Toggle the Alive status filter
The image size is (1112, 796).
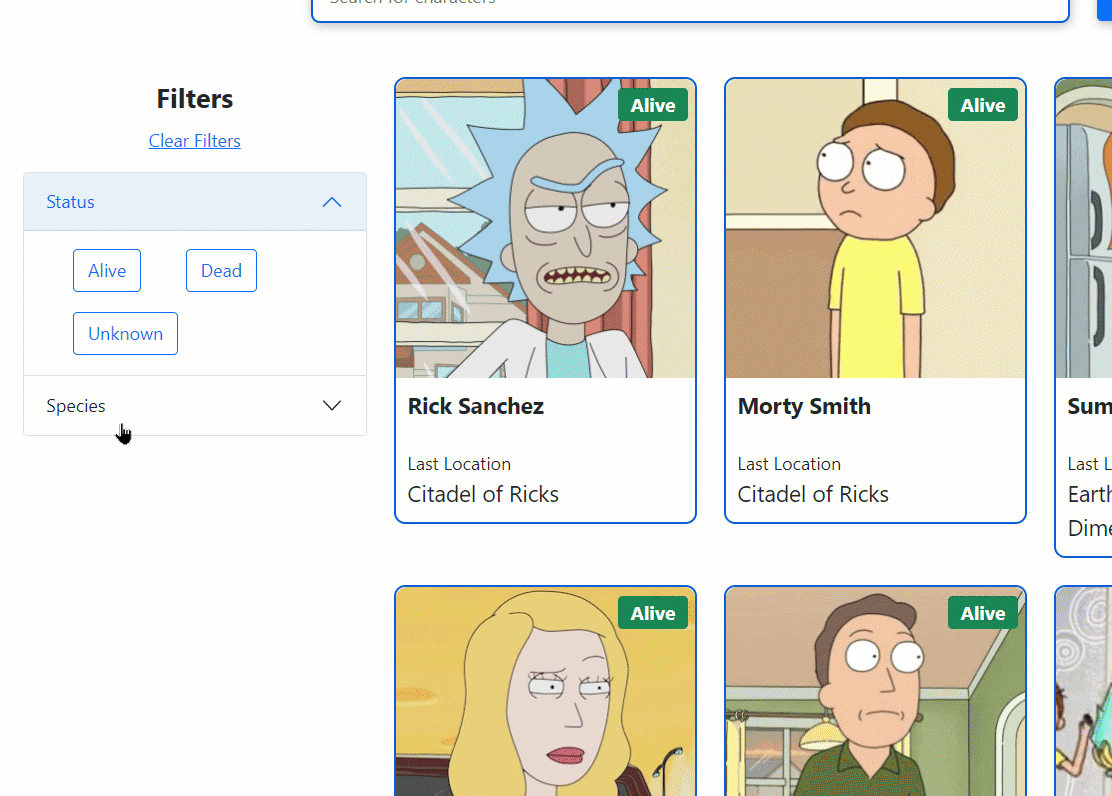tap(107, 270)
